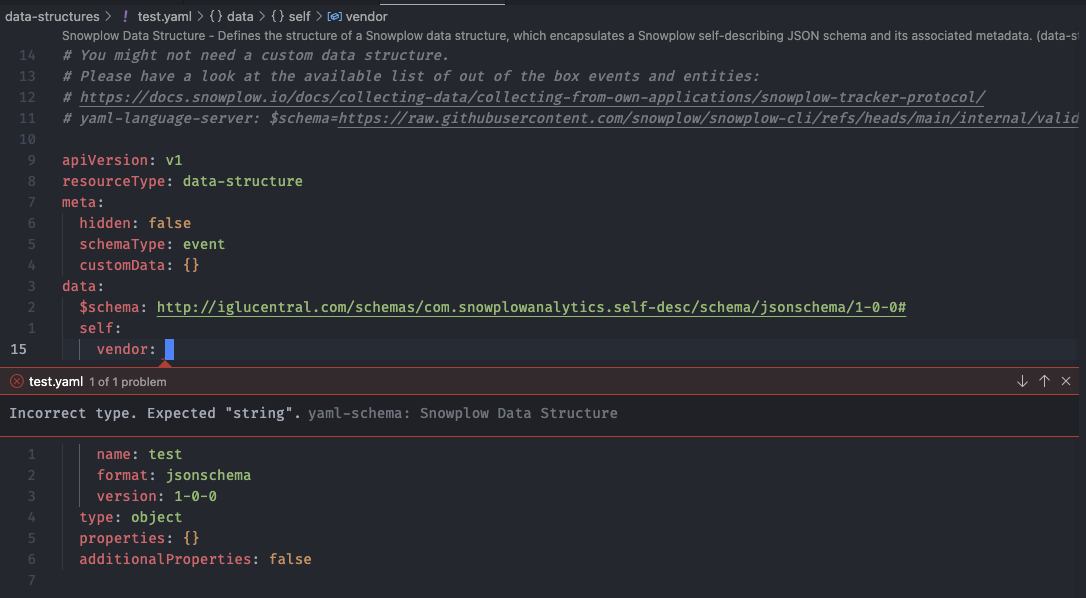Expand the test.yaml breadcrumb item
1086x598 pixels.
click(164, 16)
